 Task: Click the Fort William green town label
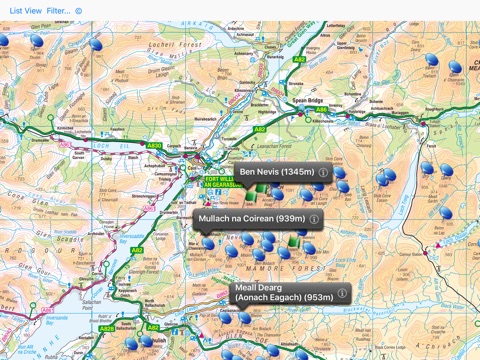[222, 182]
